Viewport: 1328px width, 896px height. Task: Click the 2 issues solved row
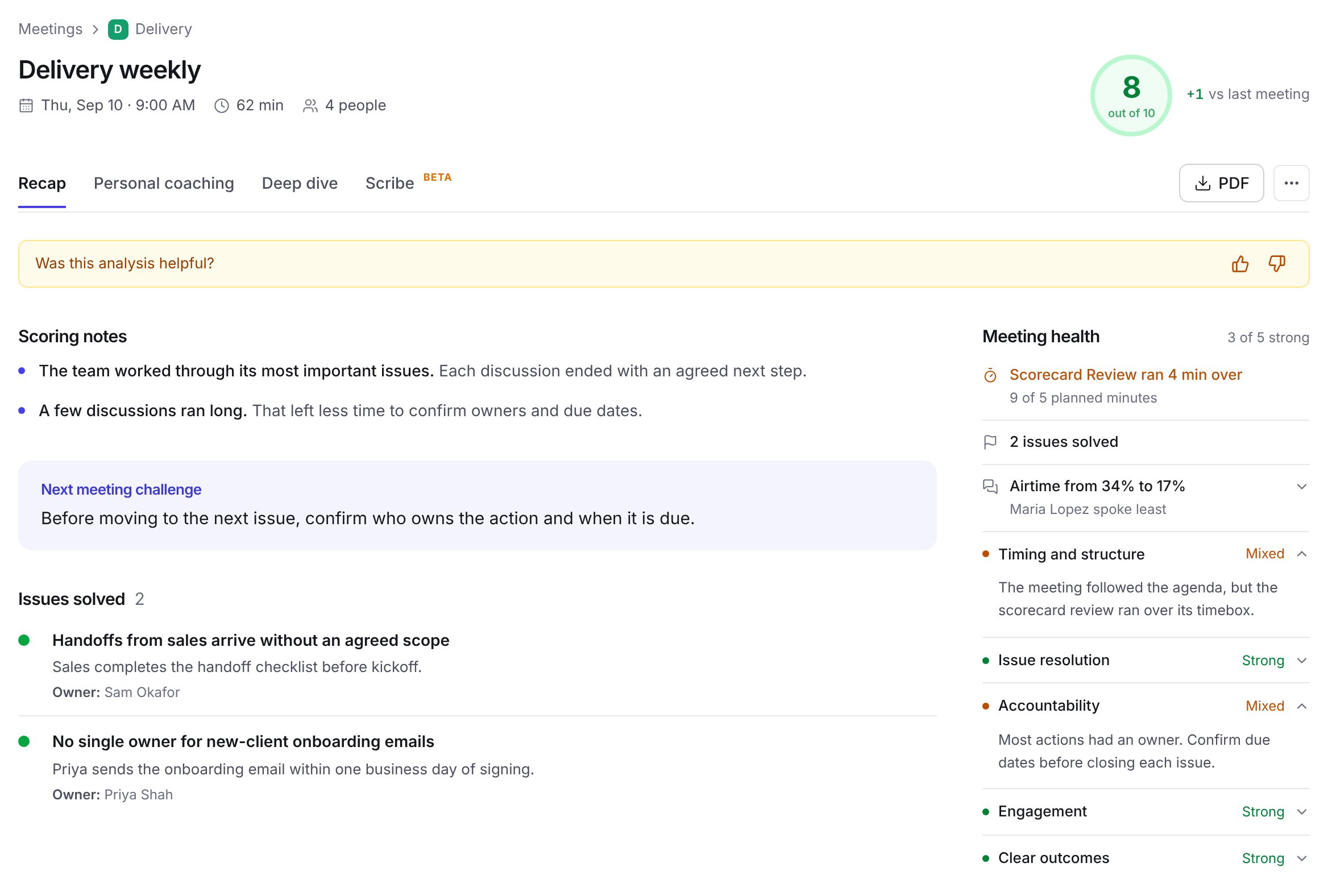pos(1145,442)
